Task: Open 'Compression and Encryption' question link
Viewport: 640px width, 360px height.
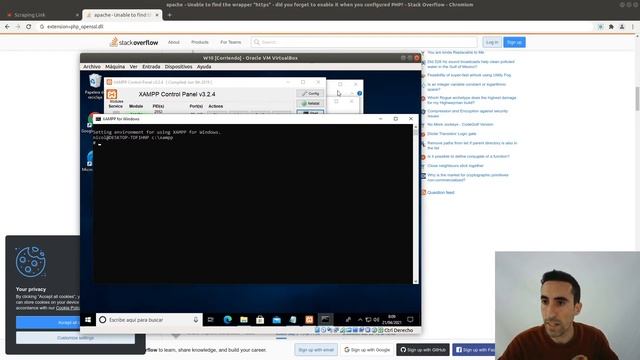Action: coord(468,113)
